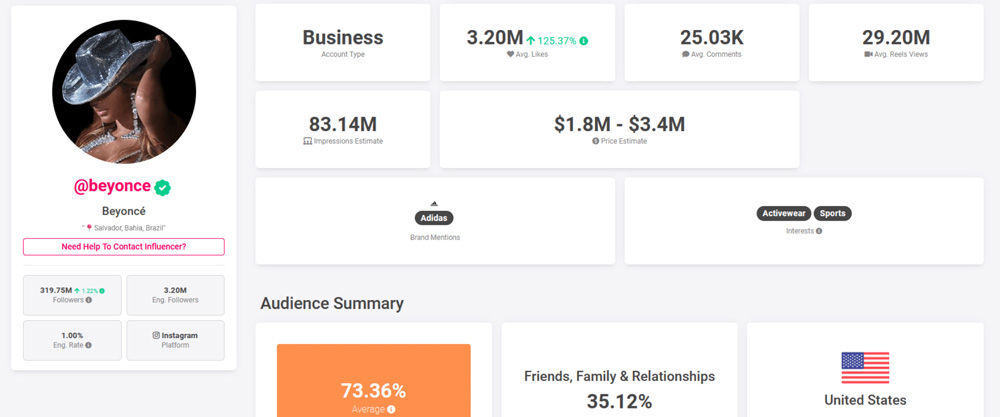Screen dimensions: 1000x417
Task: Click the info icon beside 125.37% likes growth
Action: [584, 41]
